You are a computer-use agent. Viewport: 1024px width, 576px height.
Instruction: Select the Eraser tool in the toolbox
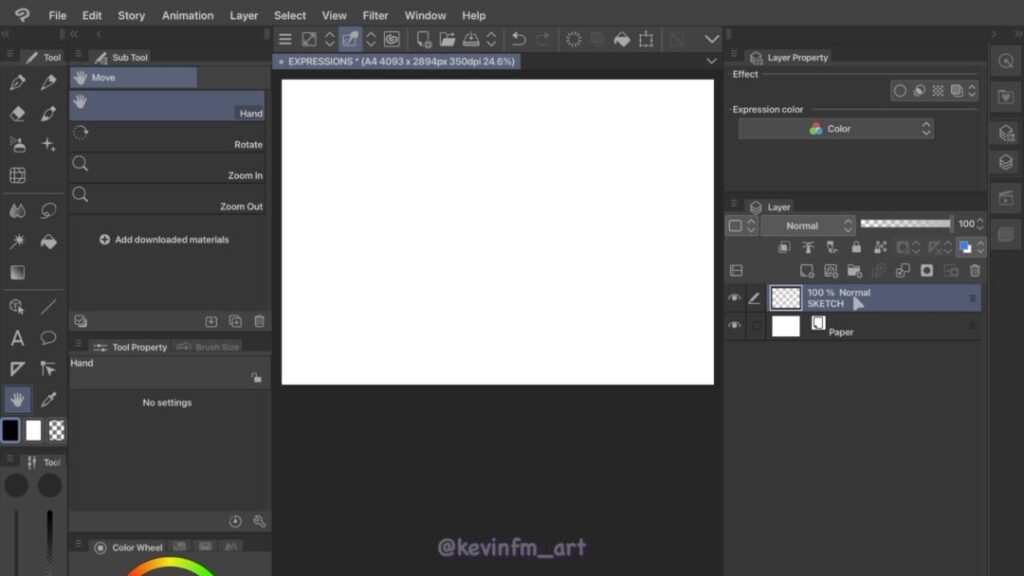(x=17, y=114)
